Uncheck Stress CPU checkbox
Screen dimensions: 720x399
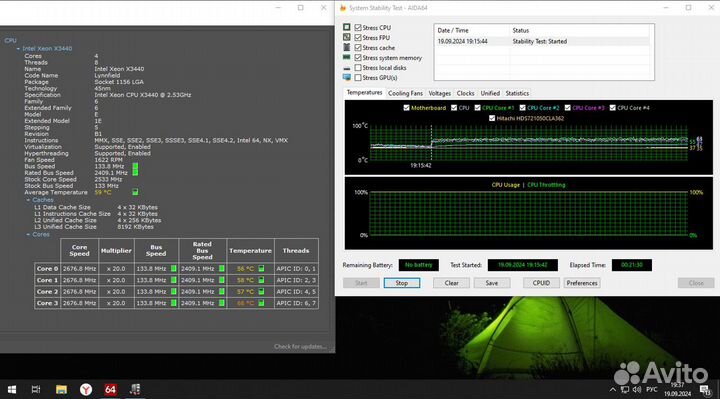[358, 28]
